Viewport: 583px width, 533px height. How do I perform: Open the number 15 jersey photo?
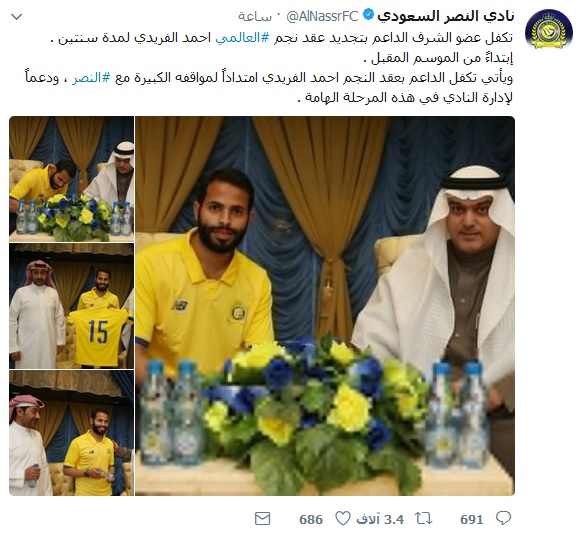click(71, 306)
